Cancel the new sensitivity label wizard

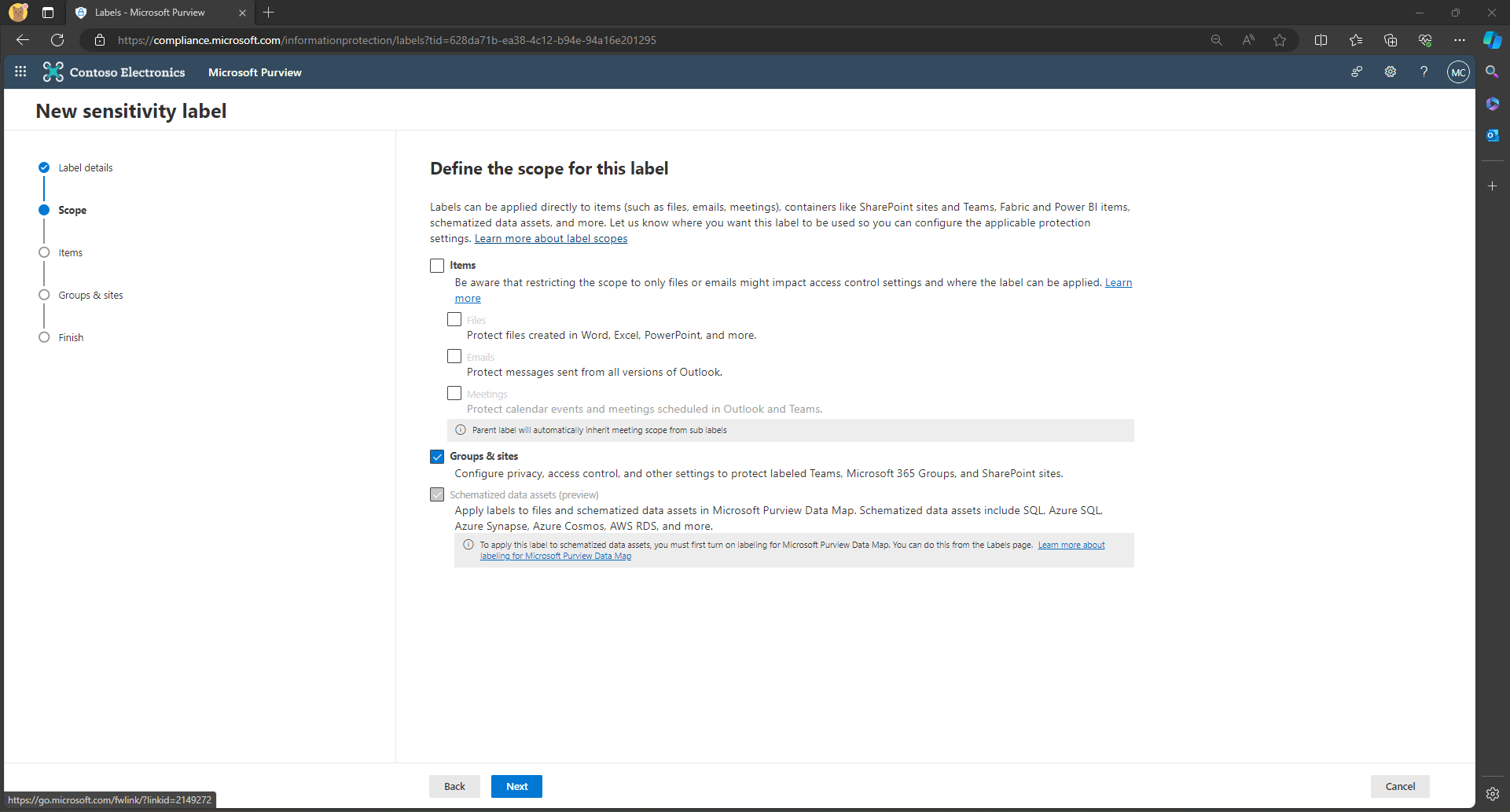(1400, 786)
